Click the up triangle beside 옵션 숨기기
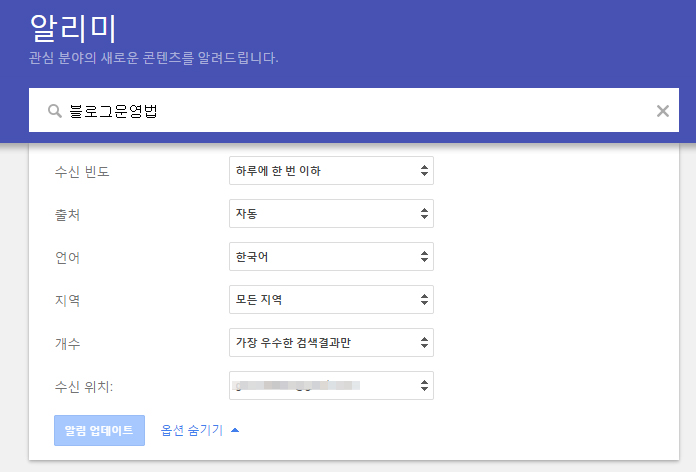This screenshot has width=696, height=472. click(235, 430)
